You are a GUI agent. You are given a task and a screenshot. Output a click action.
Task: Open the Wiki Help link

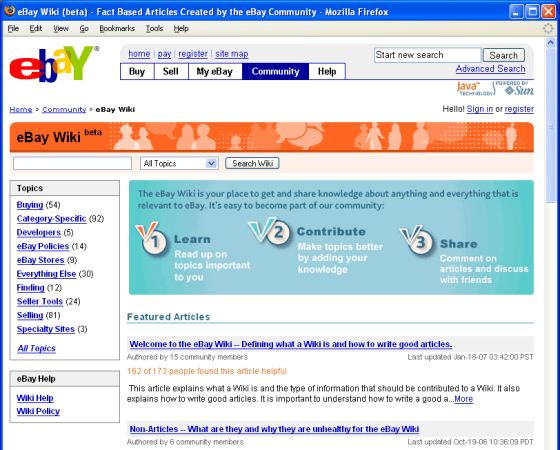coord(35,398)
